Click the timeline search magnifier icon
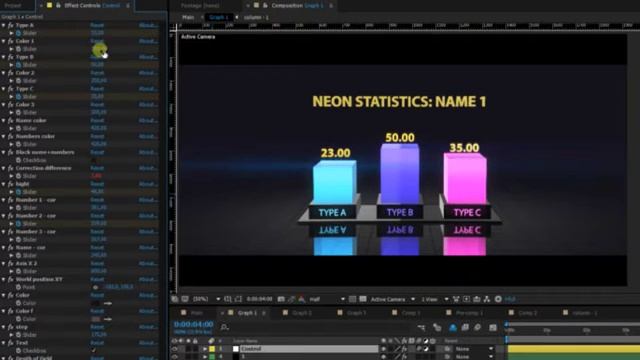Screen dimensions: 640x360 224,327
